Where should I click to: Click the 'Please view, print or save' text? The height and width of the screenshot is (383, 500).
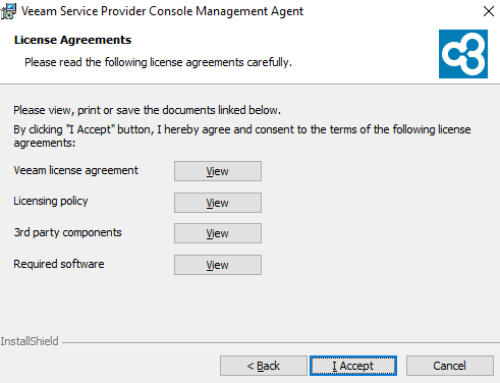pyautogui.click(x=147, y=110)
